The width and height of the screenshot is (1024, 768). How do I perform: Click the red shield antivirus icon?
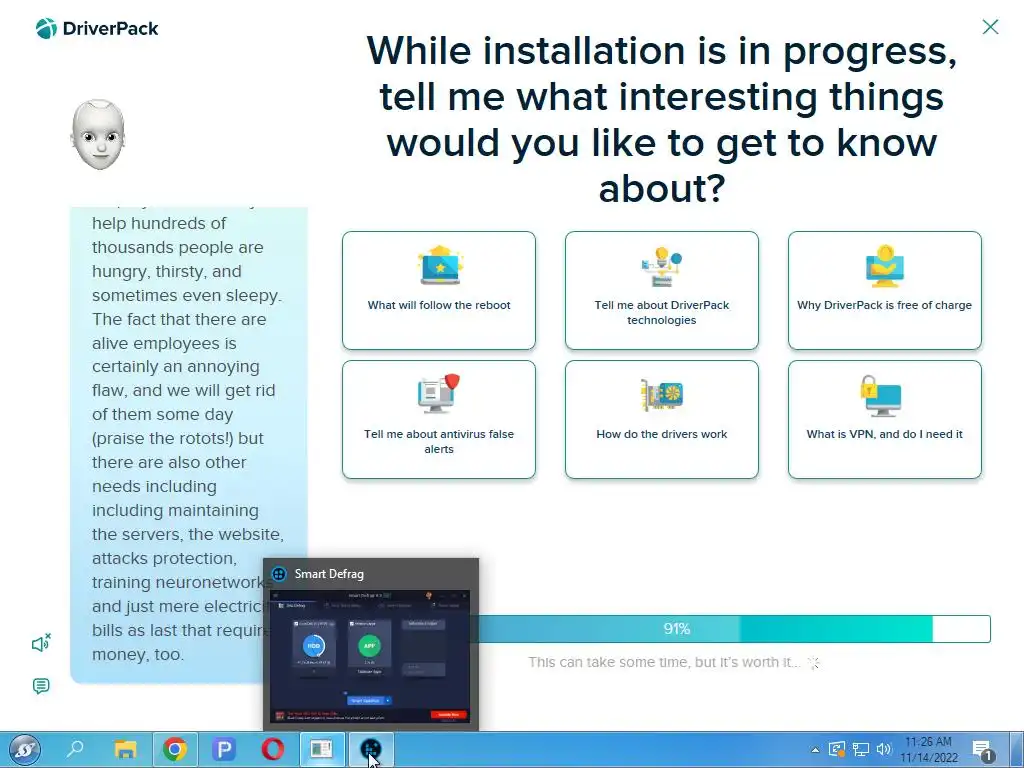pyautogui.click(x=439, y=393)
